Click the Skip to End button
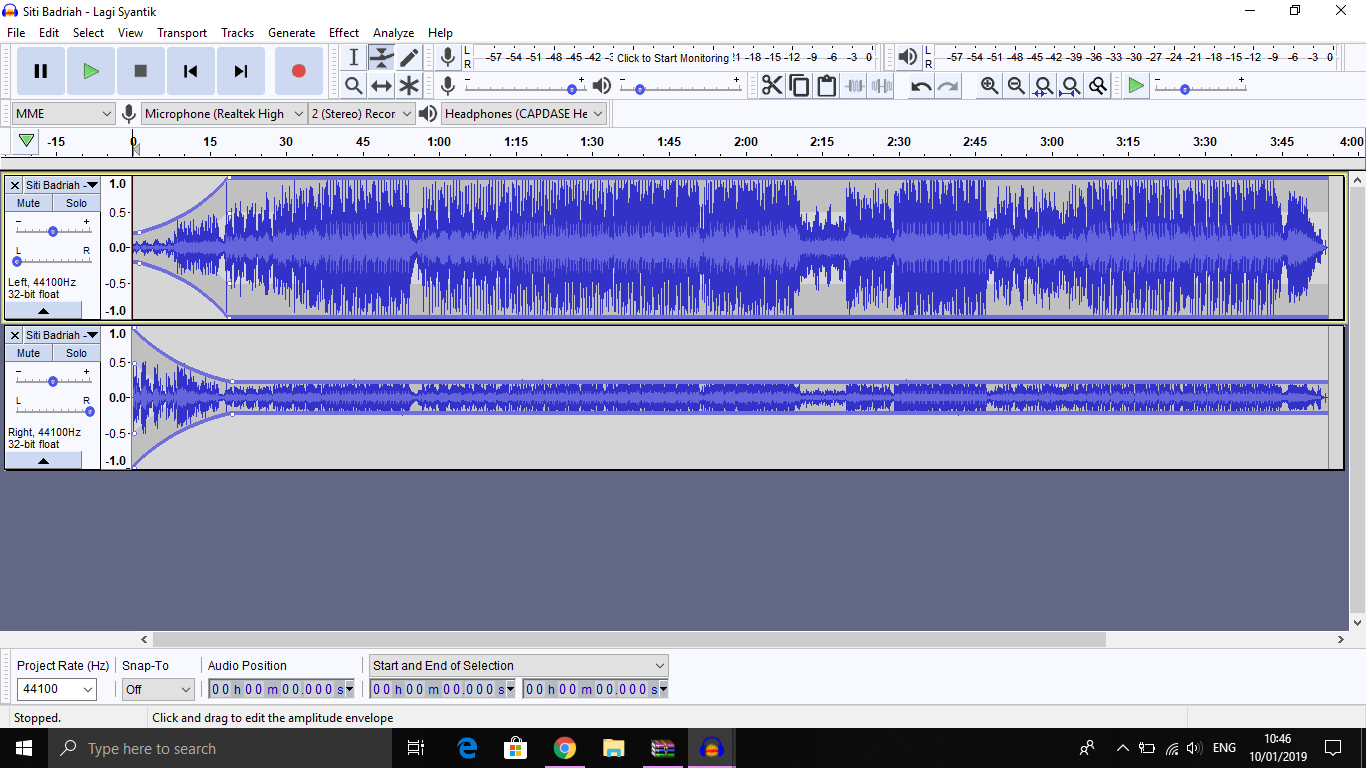This screenshot has height=768, width=1366. tap(241, 71)
